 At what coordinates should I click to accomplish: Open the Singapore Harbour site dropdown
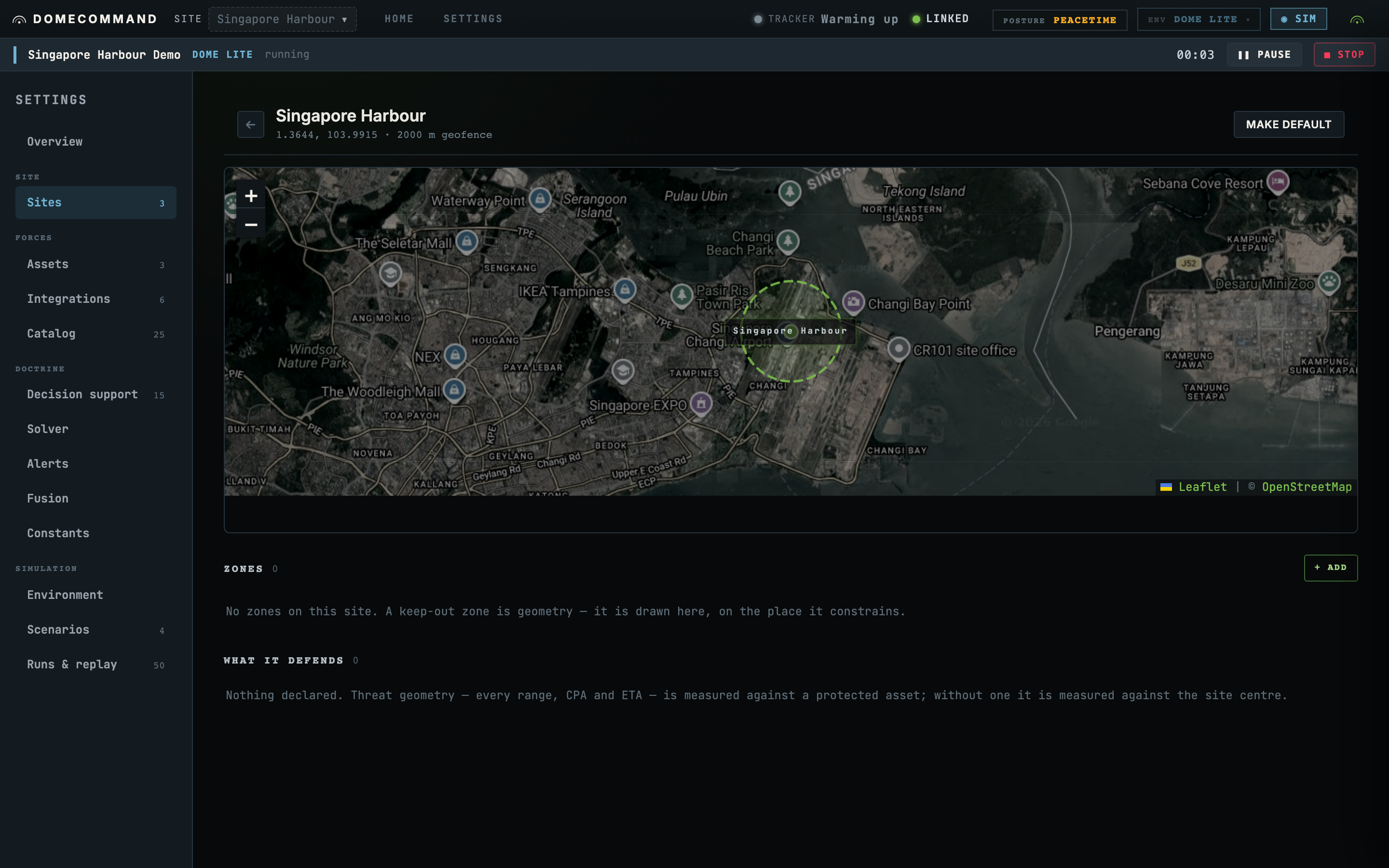click(x=283, y=19)
